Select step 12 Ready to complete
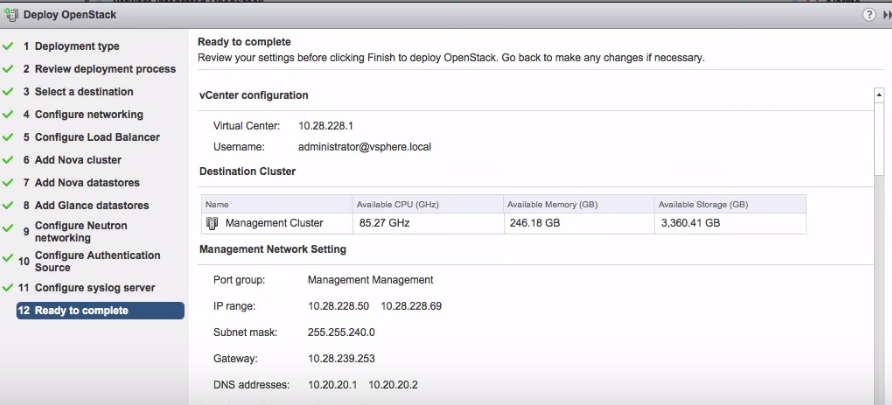 click(81, 311)
